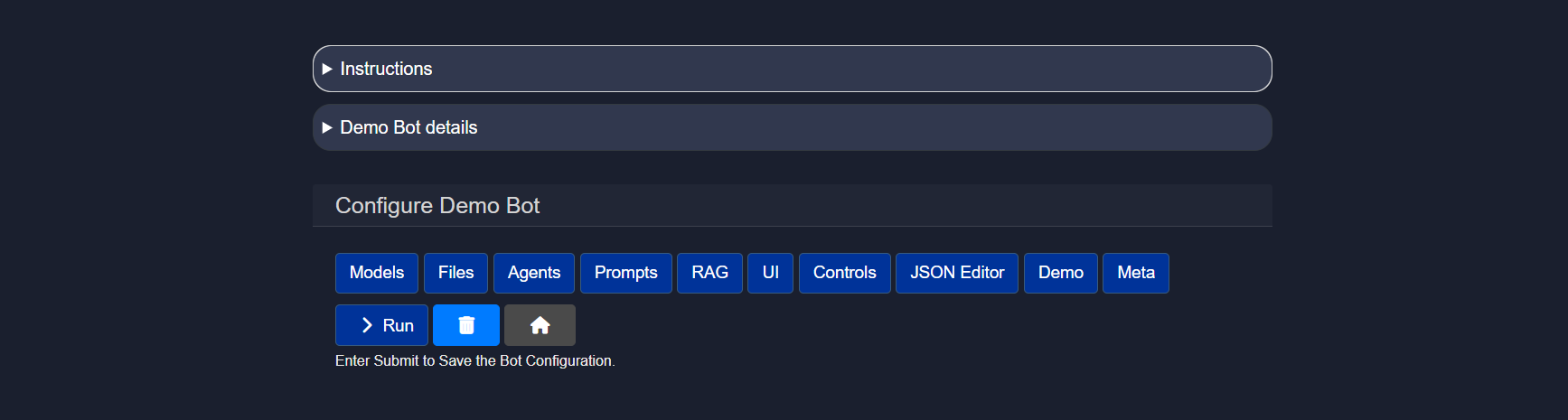1568x420 pixels.
Task: Click the triangle beside Demo Bot details
Action: click(x=327, y=128)
